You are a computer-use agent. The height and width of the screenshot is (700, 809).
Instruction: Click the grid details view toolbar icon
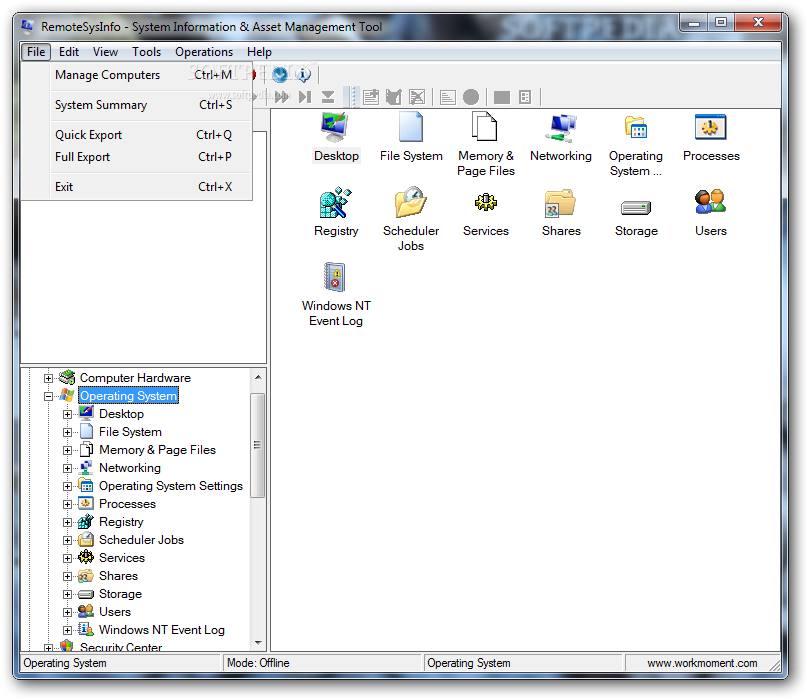(525, 97)
